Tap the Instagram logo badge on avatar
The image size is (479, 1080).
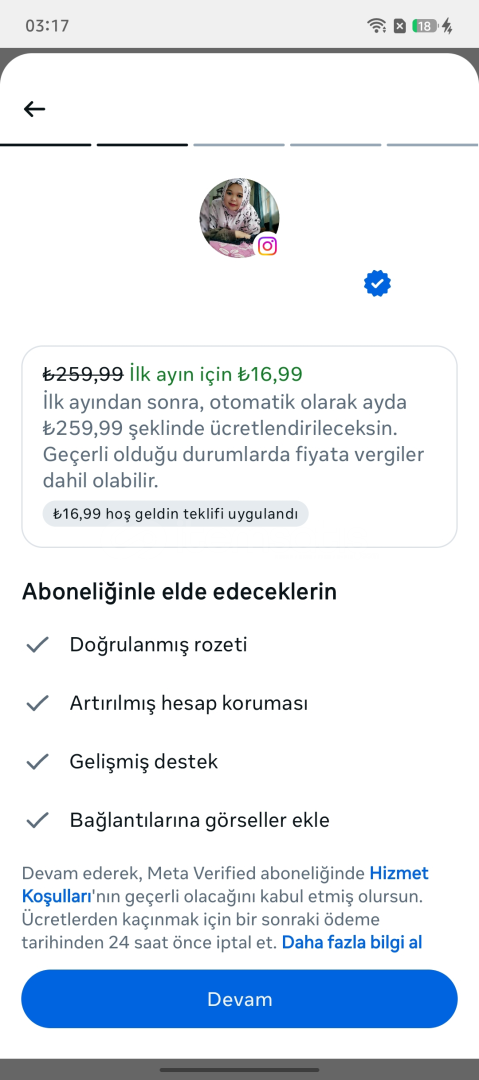tap(267, 246)
